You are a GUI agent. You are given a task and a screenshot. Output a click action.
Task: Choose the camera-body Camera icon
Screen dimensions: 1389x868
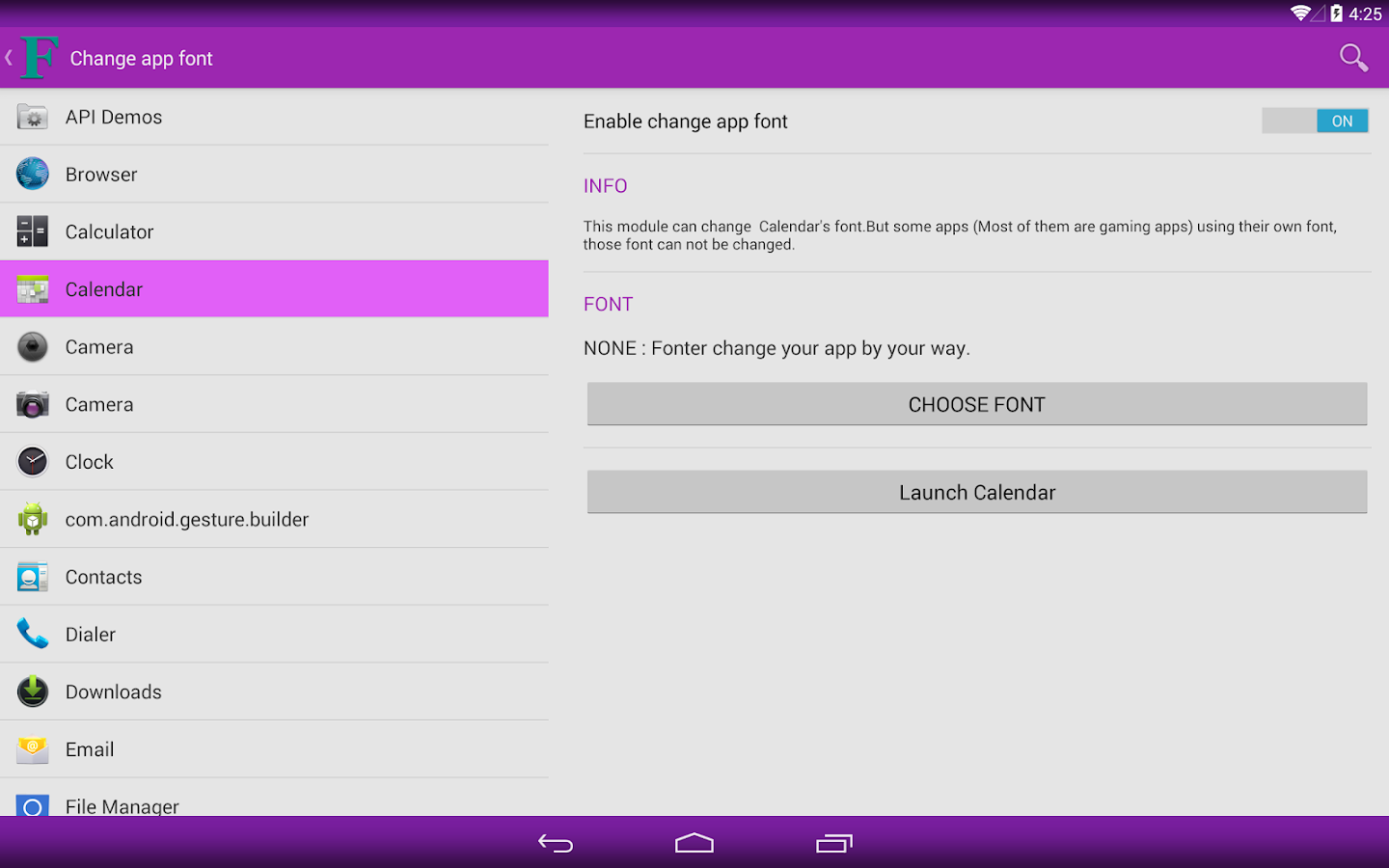click(x=33, y=404)
